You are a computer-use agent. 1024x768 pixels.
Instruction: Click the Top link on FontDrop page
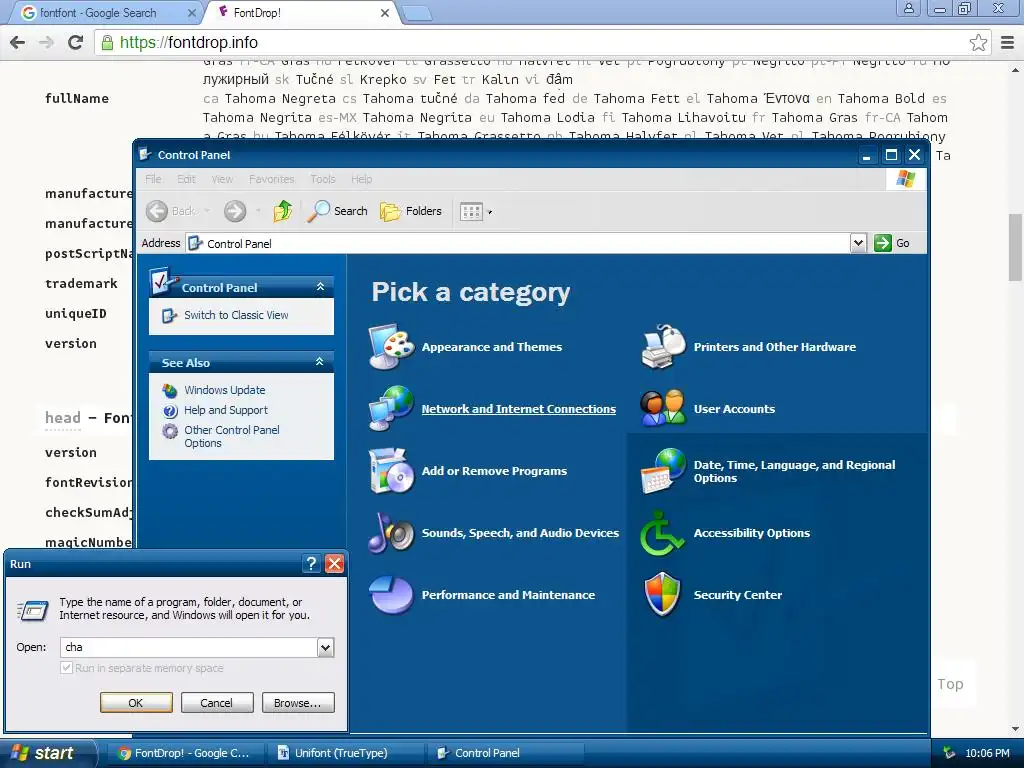950,684
